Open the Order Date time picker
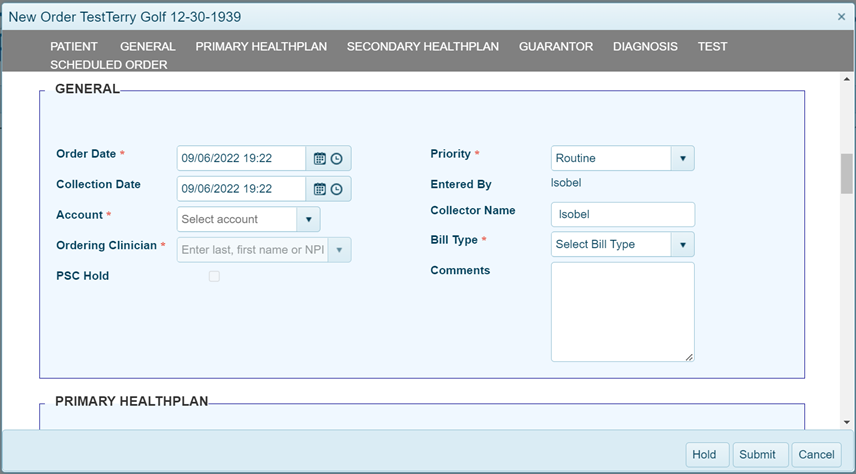Image resolution: width=856 pixels, height=474 pixels. [337, 159]
